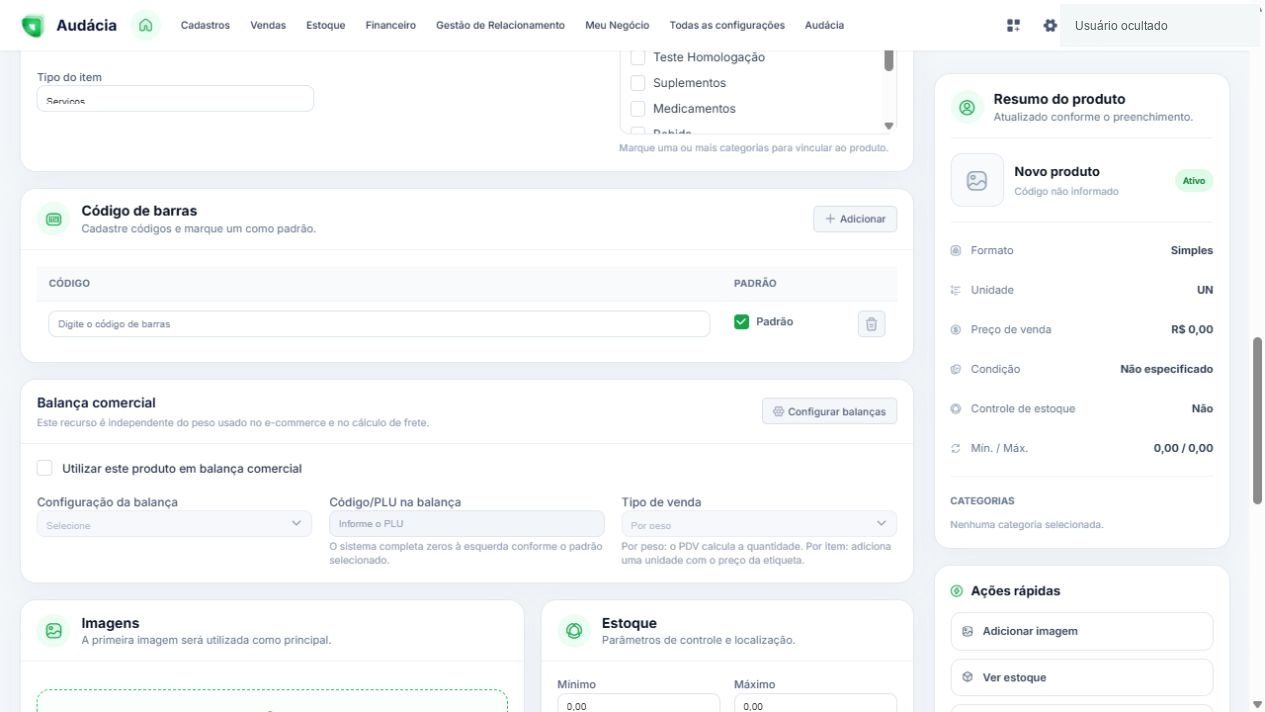1265x712 pixels.
Task: Click the Adicionar imagem quick action
Action: pos(1081,631)
